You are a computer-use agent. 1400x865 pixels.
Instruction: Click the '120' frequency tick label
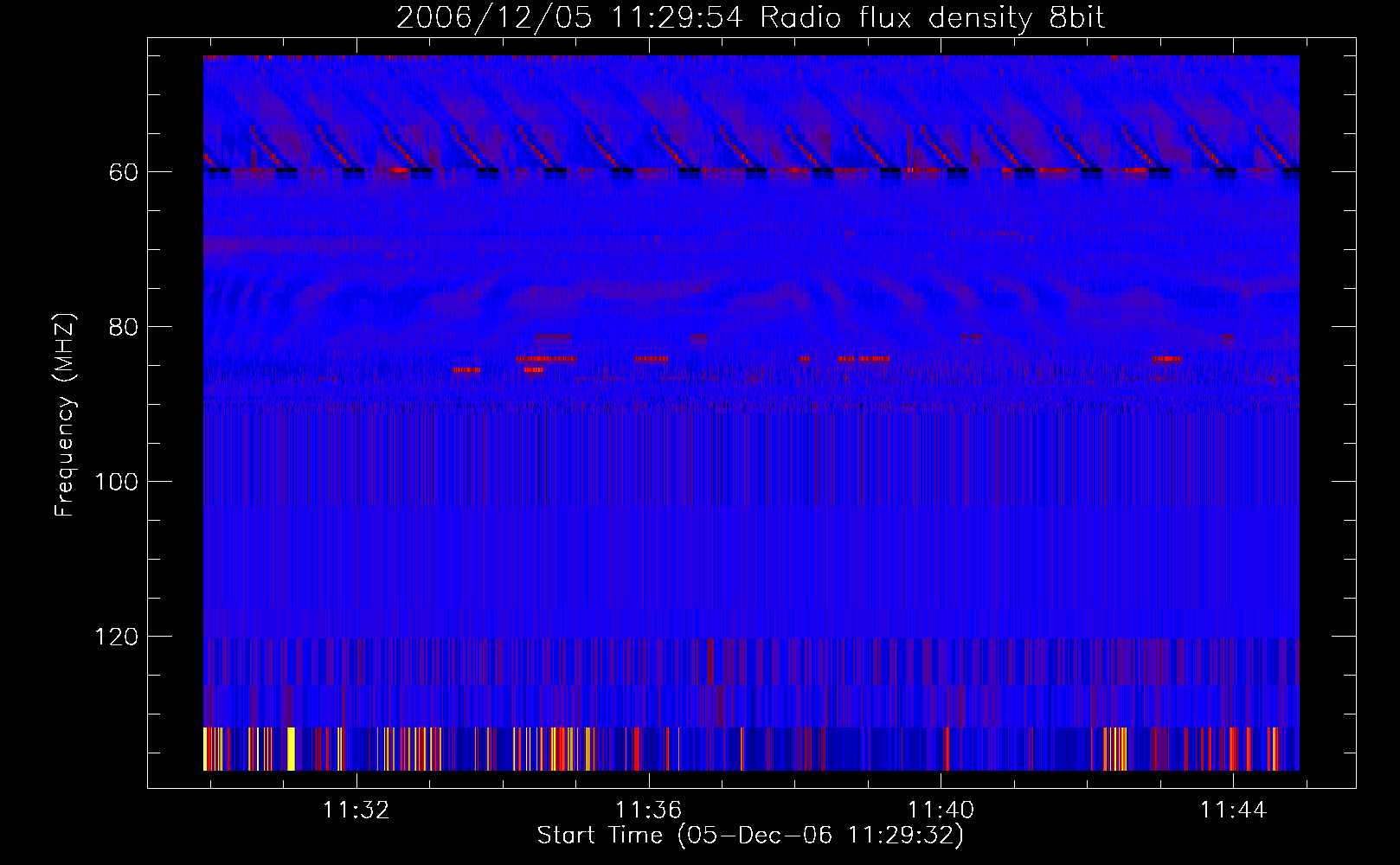(x=117, y=638)
